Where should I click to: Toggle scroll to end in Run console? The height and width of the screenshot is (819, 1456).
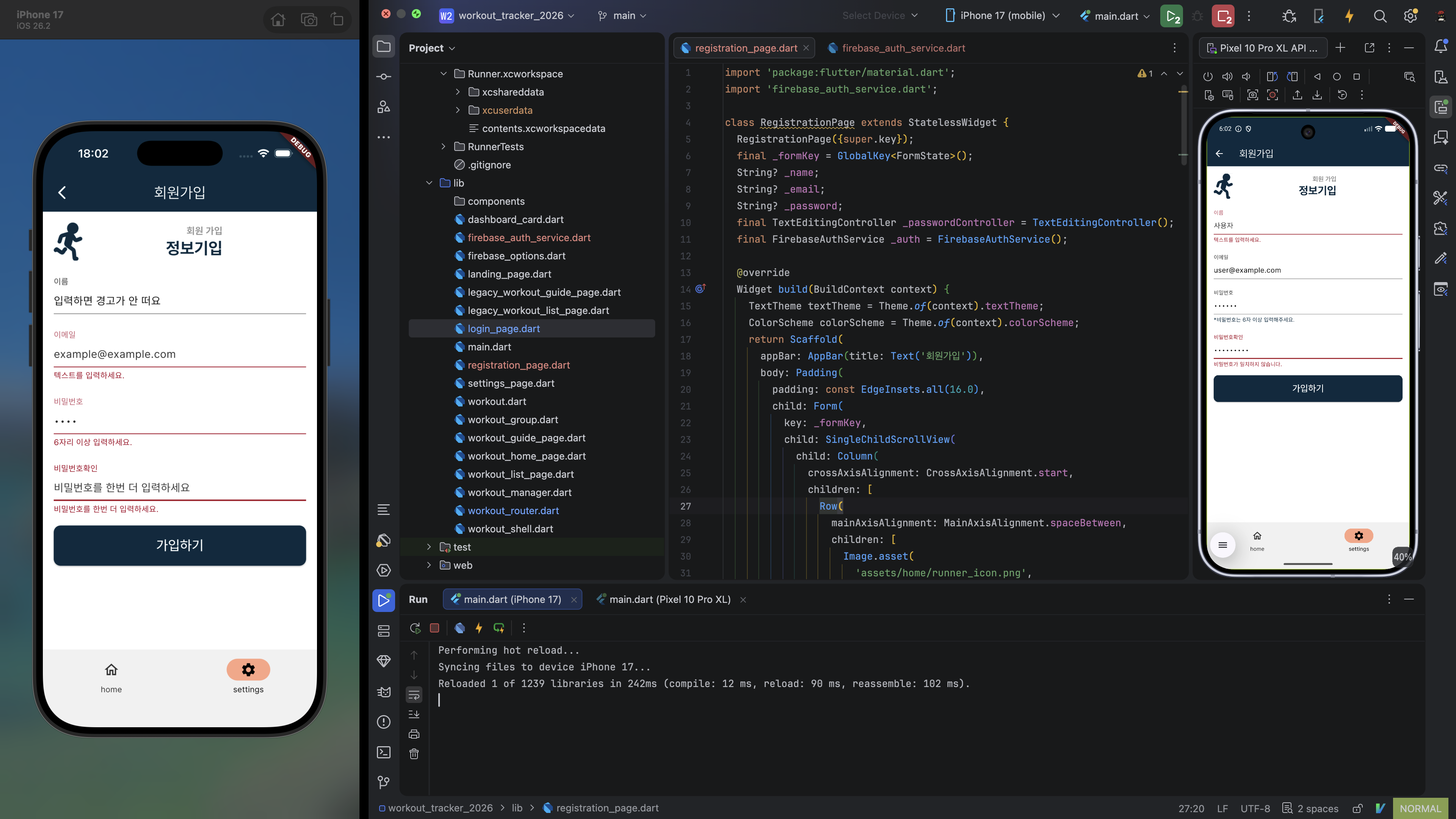click(x=414, y=714)
